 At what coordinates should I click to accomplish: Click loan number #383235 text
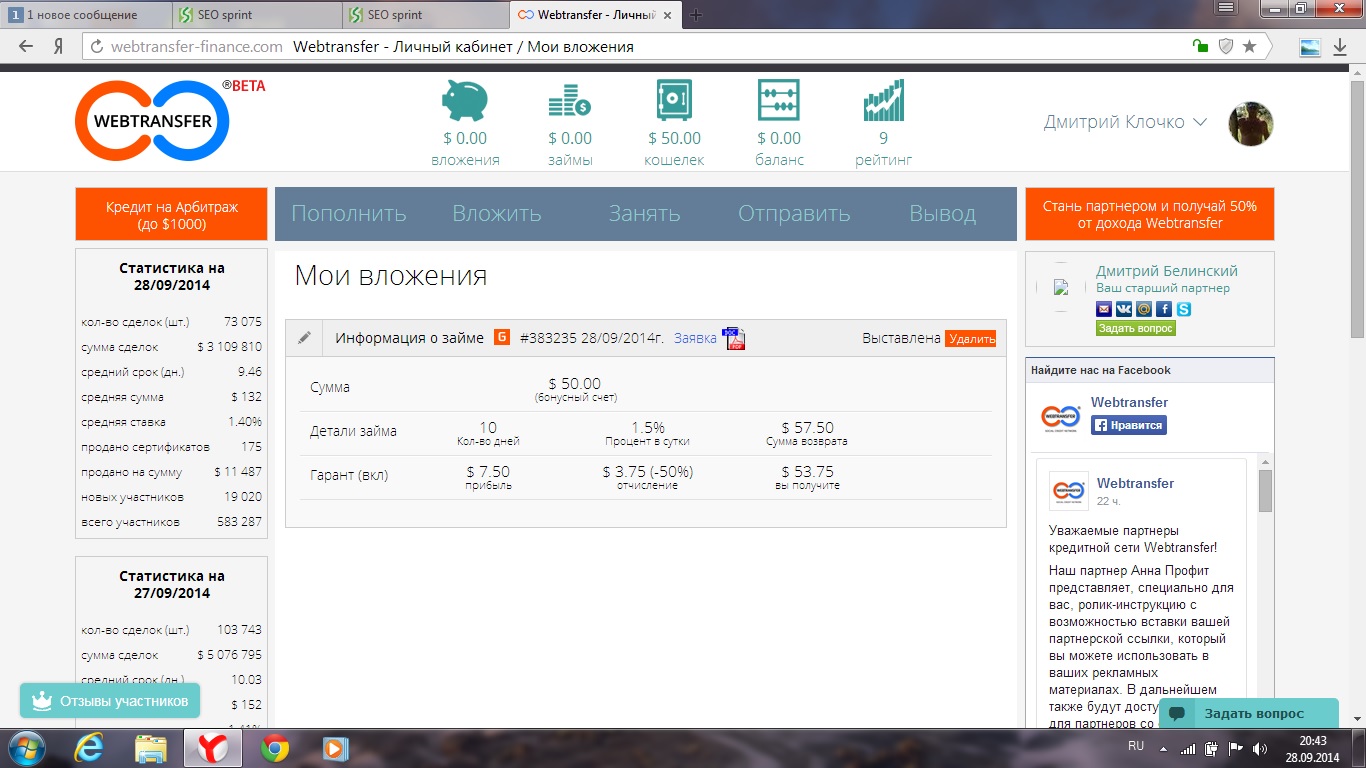point(548,338)
